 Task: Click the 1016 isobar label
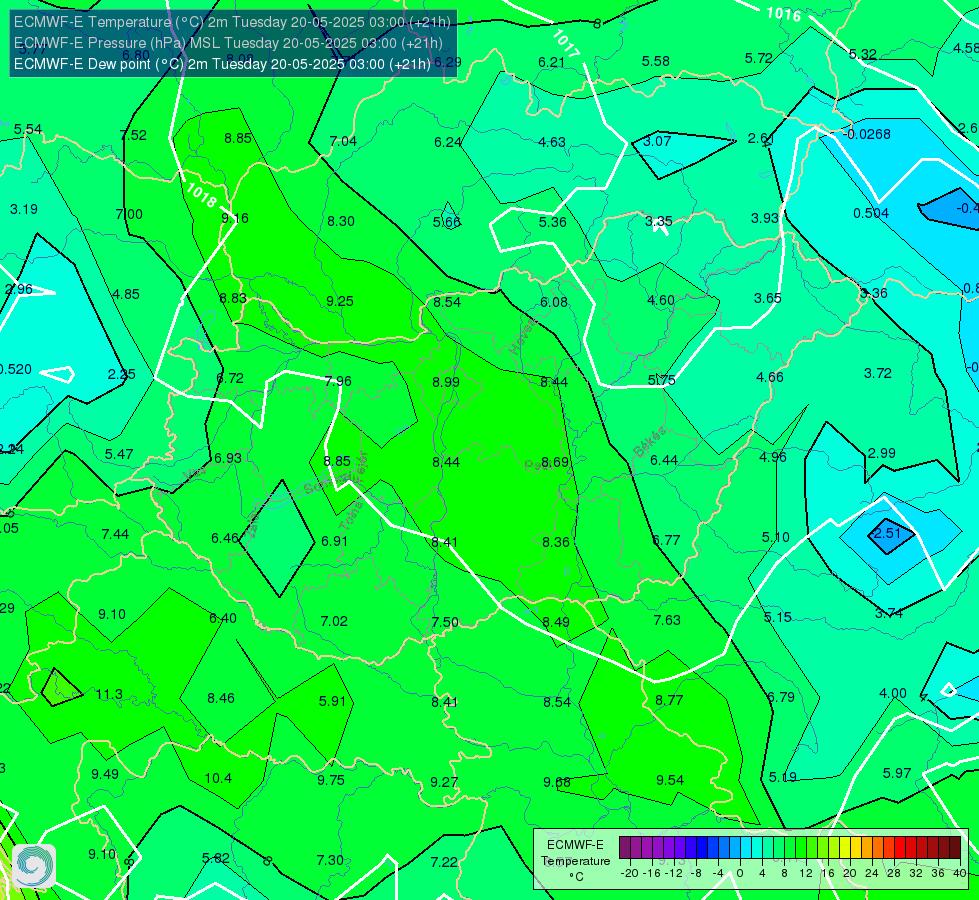tap(784, 14)
